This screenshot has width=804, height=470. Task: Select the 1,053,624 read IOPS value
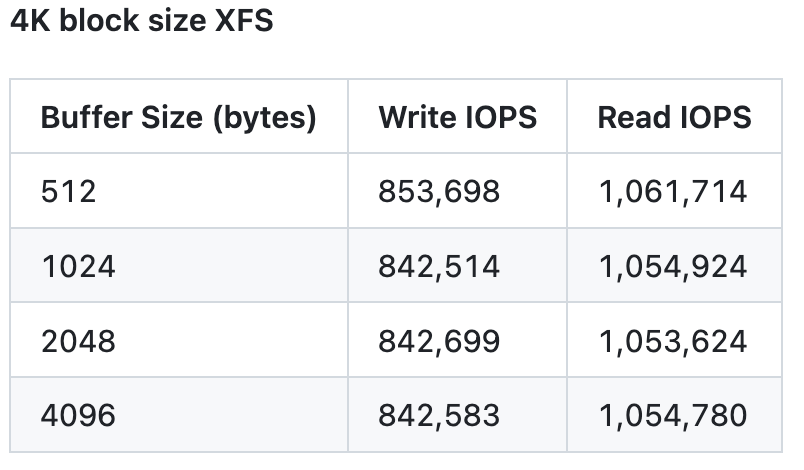click(x=672, y=341)
